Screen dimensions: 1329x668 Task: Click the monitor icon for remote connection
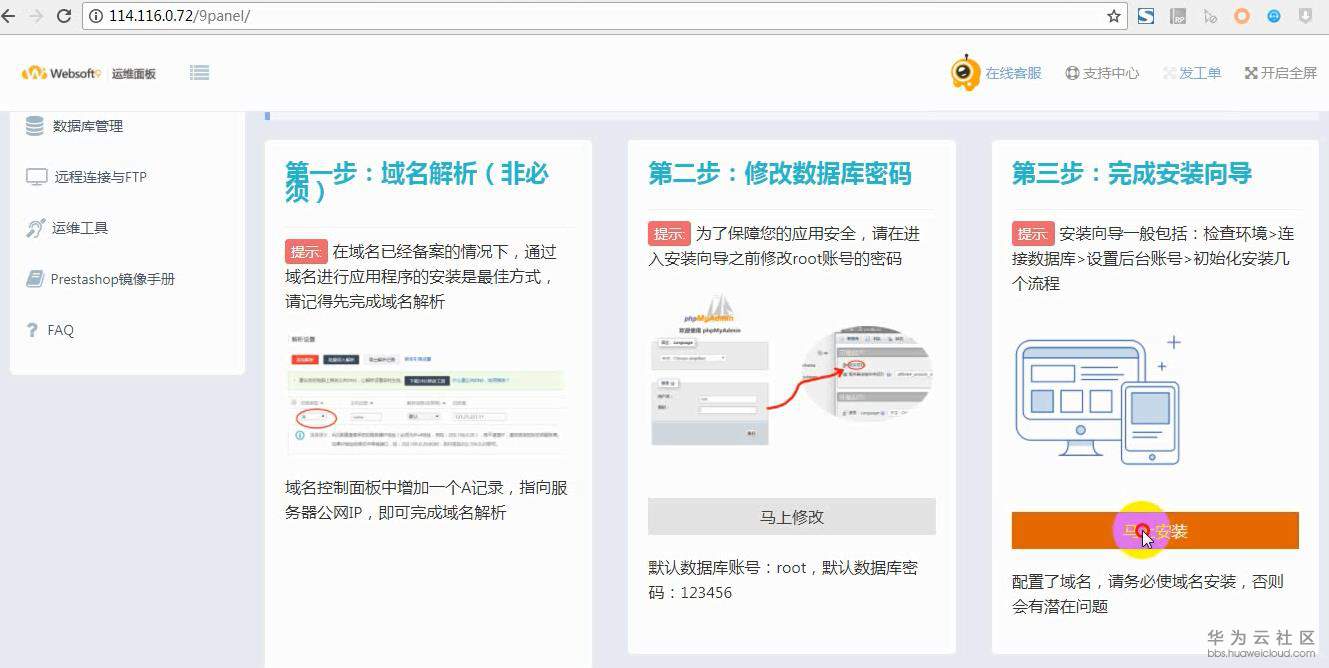click(x=37, y=177)
